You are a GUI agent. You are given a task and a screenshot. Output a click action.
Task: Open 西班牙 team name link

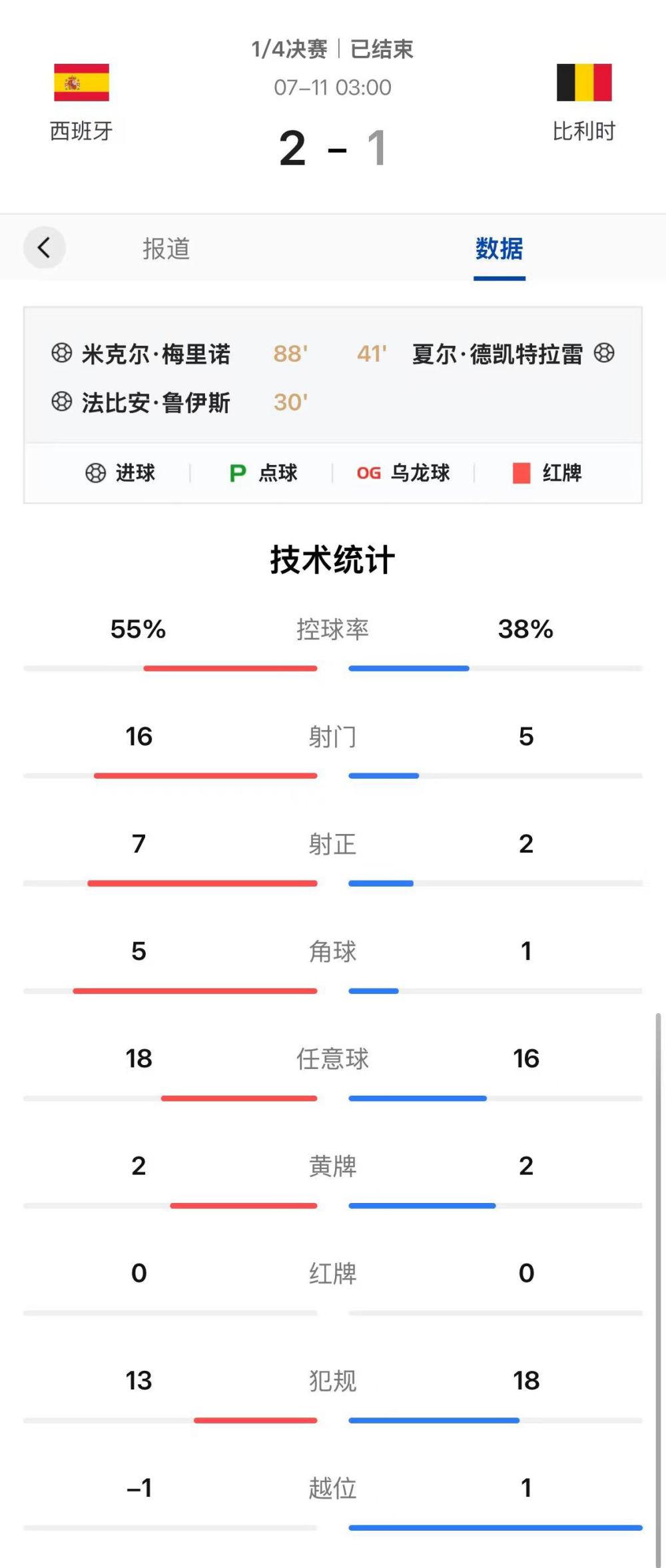(81, 131)
